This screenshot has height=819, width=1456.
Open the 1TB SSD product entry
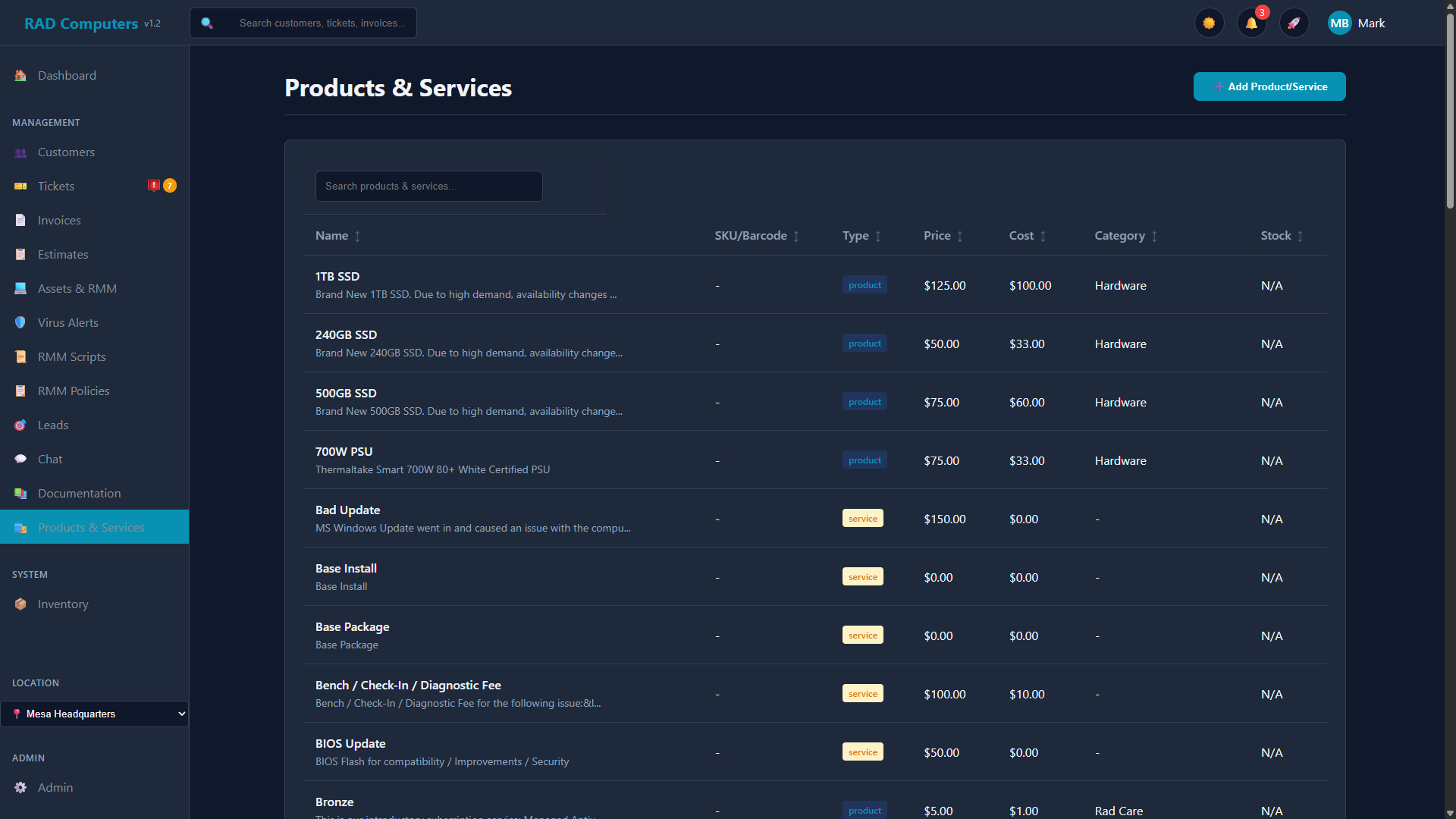pyautogui.click(x=337, y=276)
